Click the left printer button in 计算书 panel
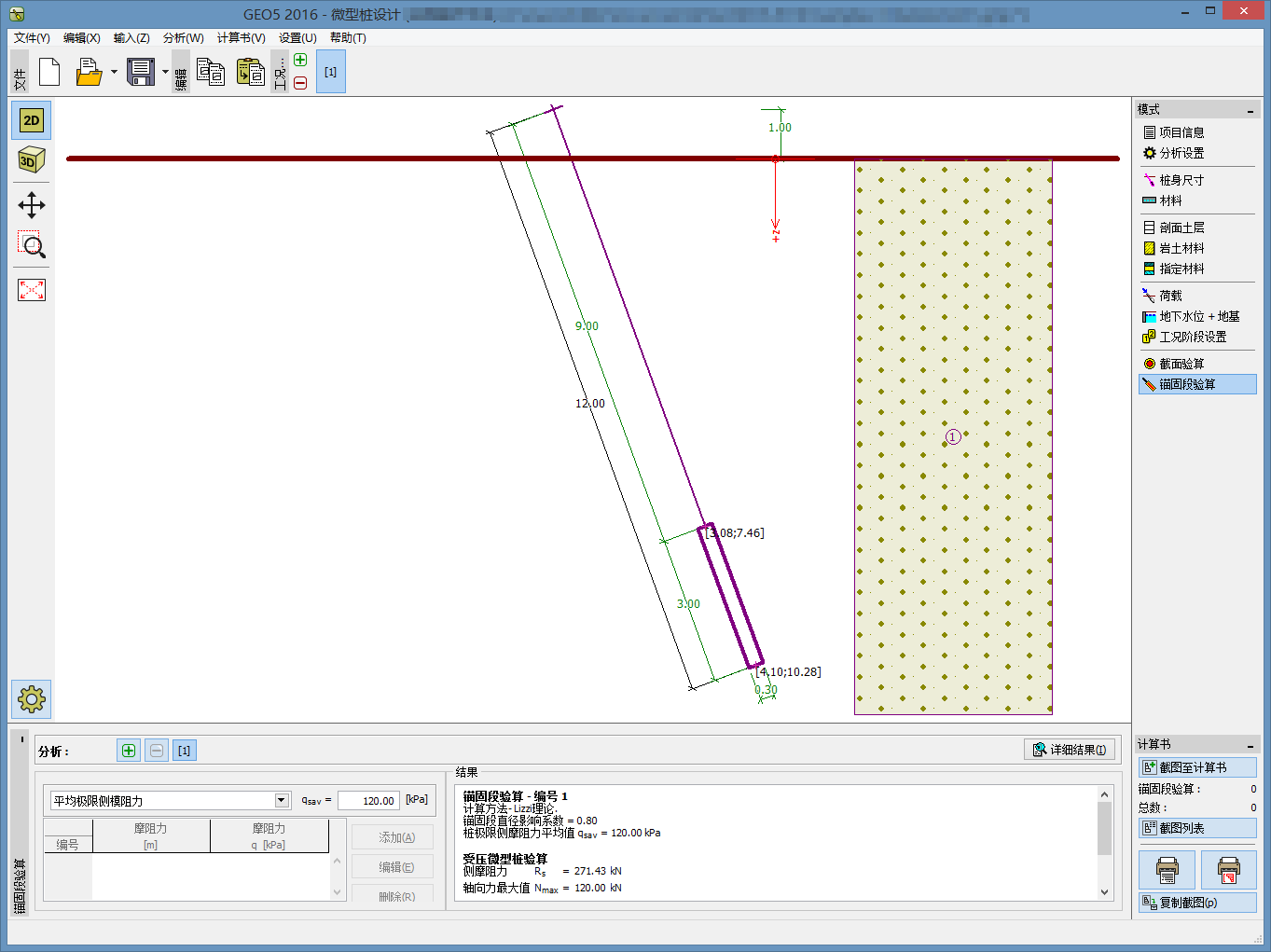1271x952 pixels. pyautogui.click(x=1167, y=870)
